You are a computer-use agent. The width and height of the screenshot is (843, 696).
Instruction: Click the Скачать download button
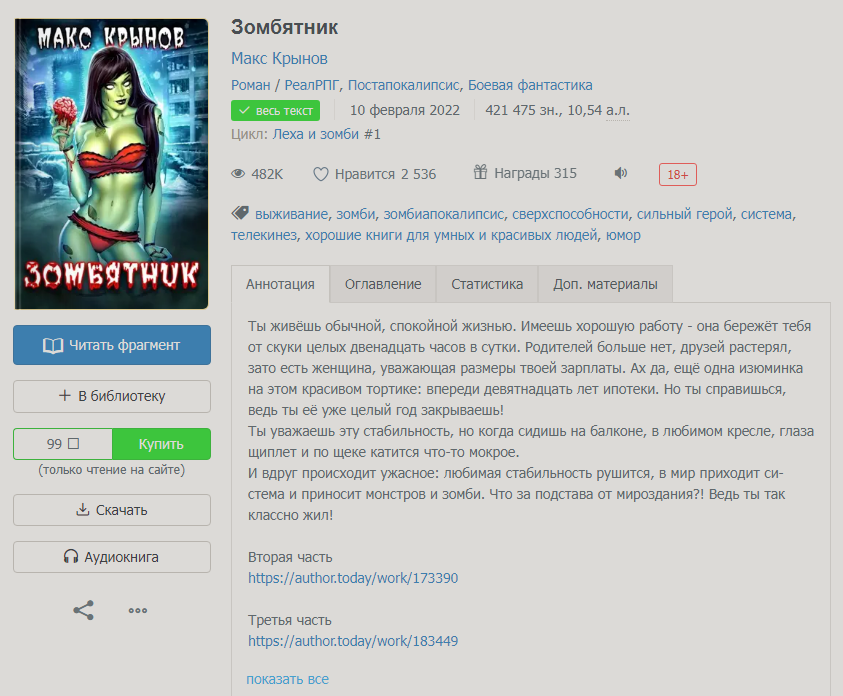112,510
